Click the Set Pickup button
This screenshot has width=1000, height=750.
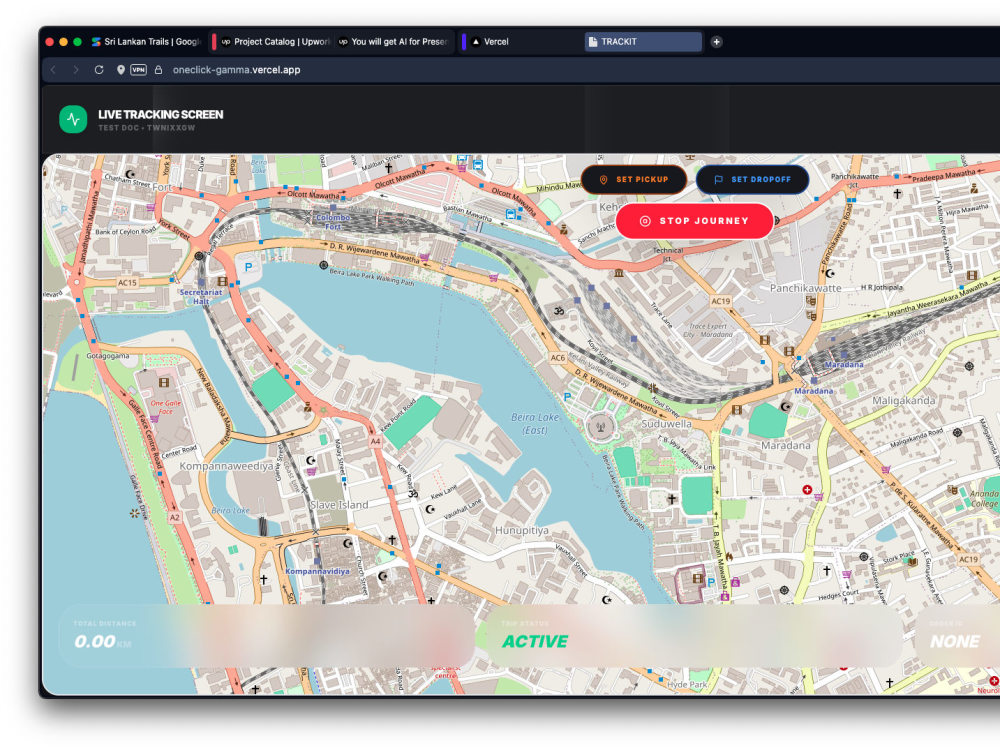(x=634, y=180)
